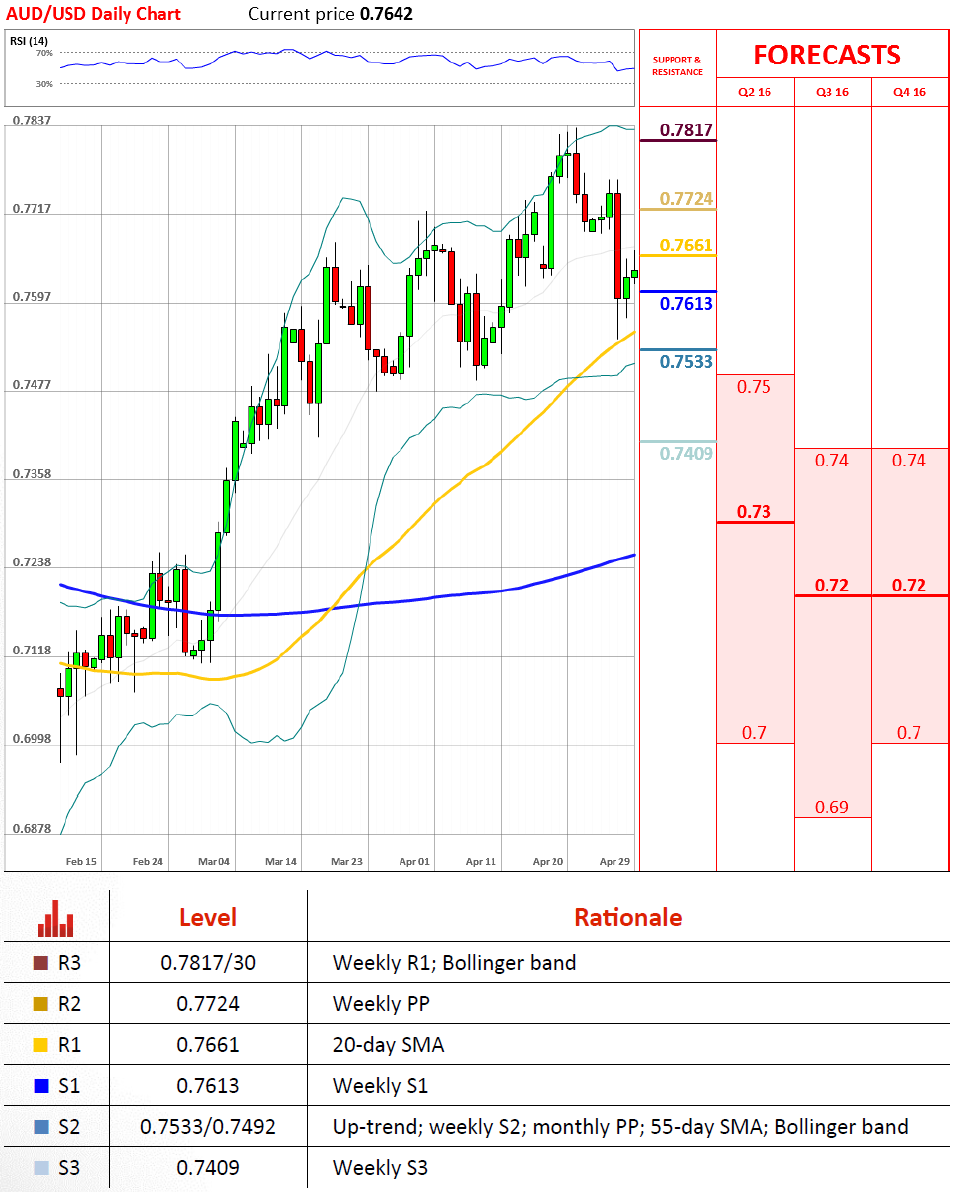Image resolution: width=957 pixels, height=1192 pixels.
Task: Click the 0.7477 price axis label
Action: point(32,385)
